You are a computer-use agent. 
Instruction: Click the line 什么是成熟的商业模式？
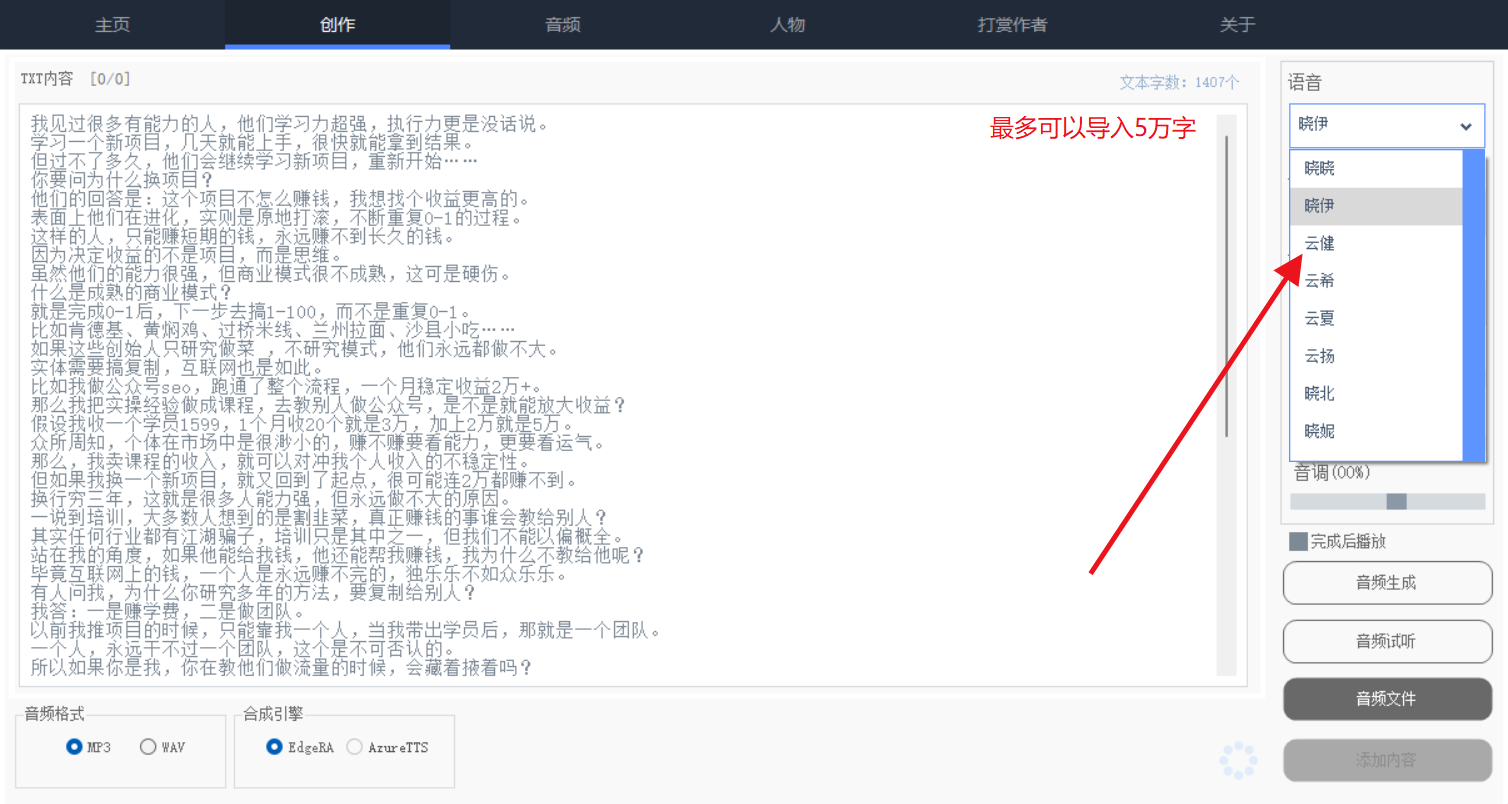pyautogui.click(x=132, y=293)
